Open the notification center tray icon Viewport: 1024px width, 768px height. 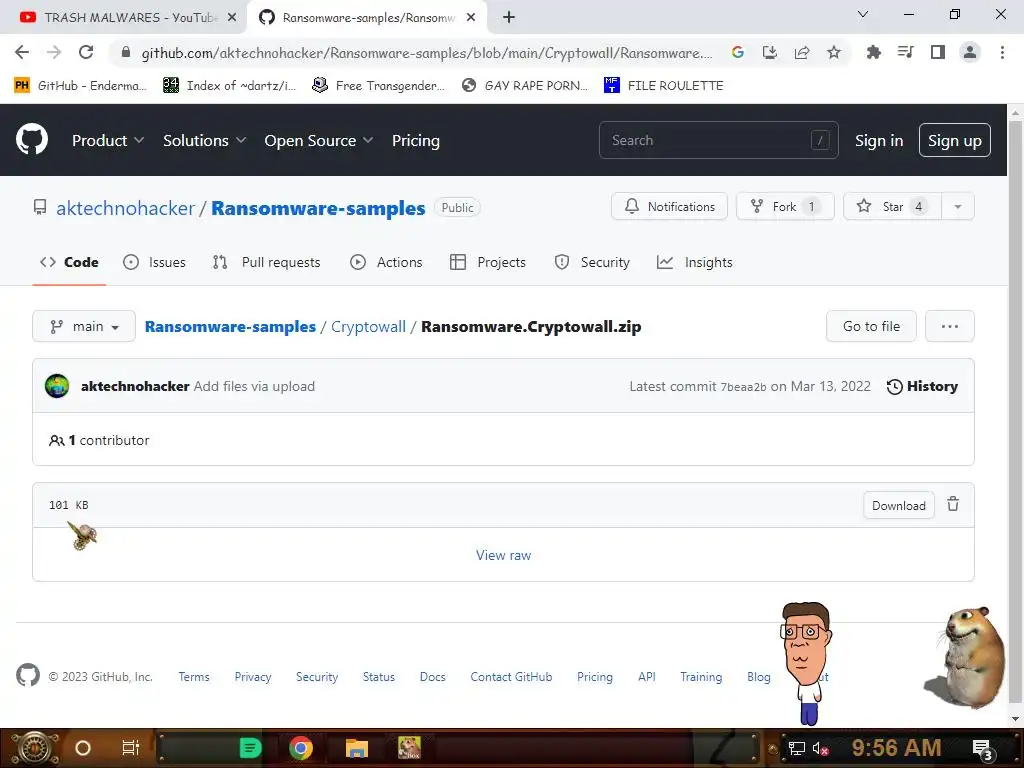(982, 749)
